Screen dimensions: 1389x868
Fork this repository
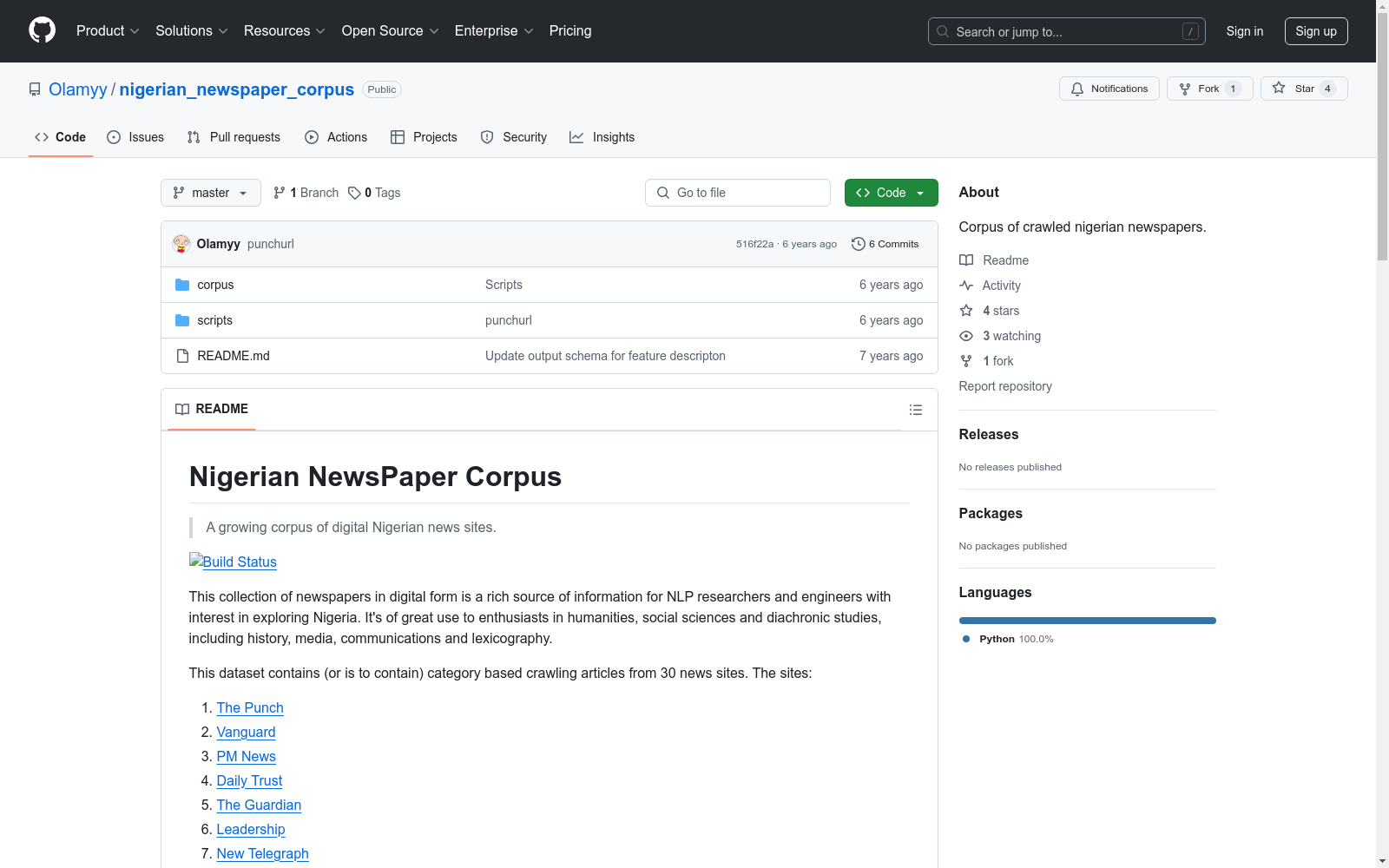click(x=1210, y=89)
